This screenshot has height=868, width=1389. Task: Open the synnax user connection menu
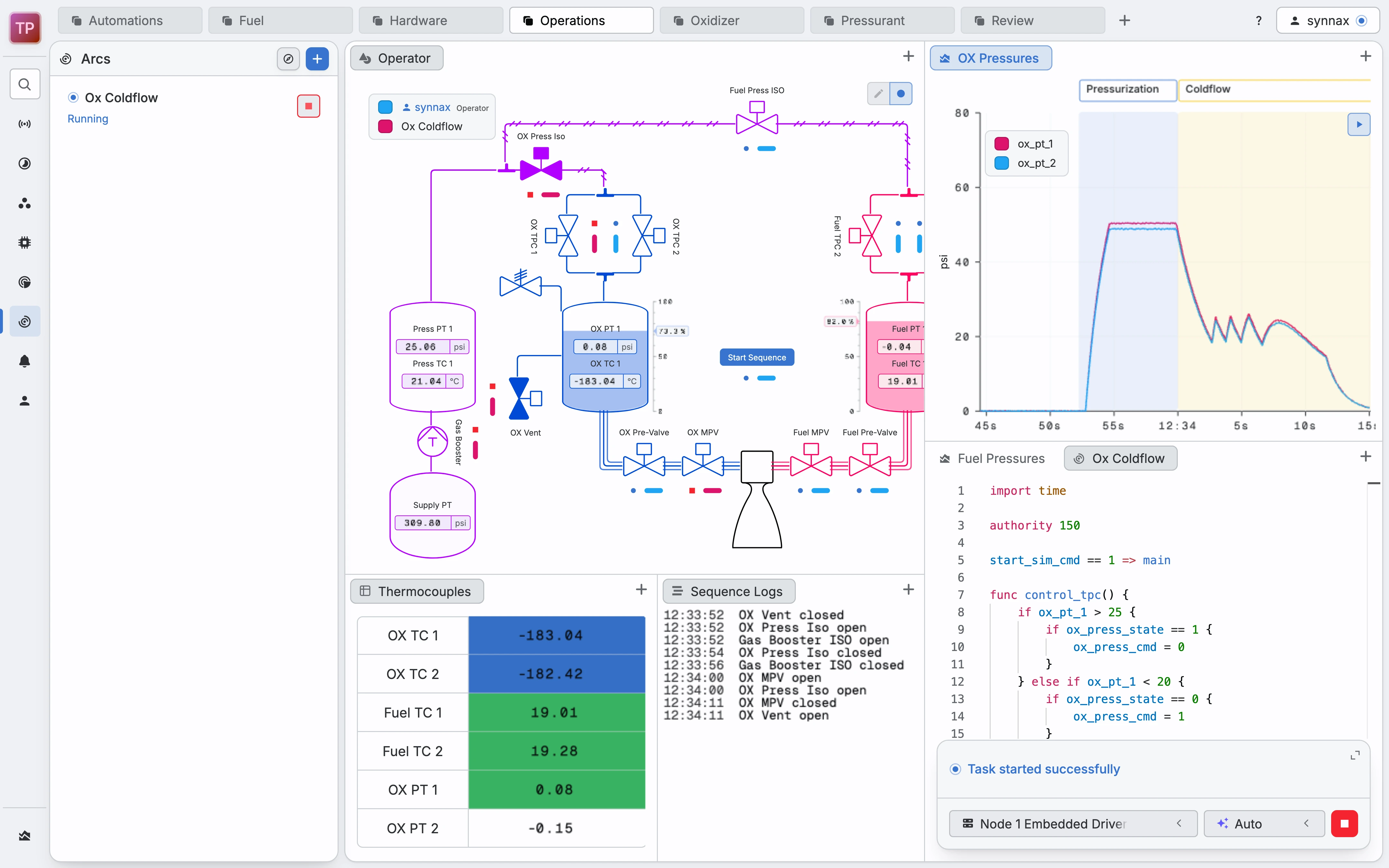click(x=1328, y=21)
